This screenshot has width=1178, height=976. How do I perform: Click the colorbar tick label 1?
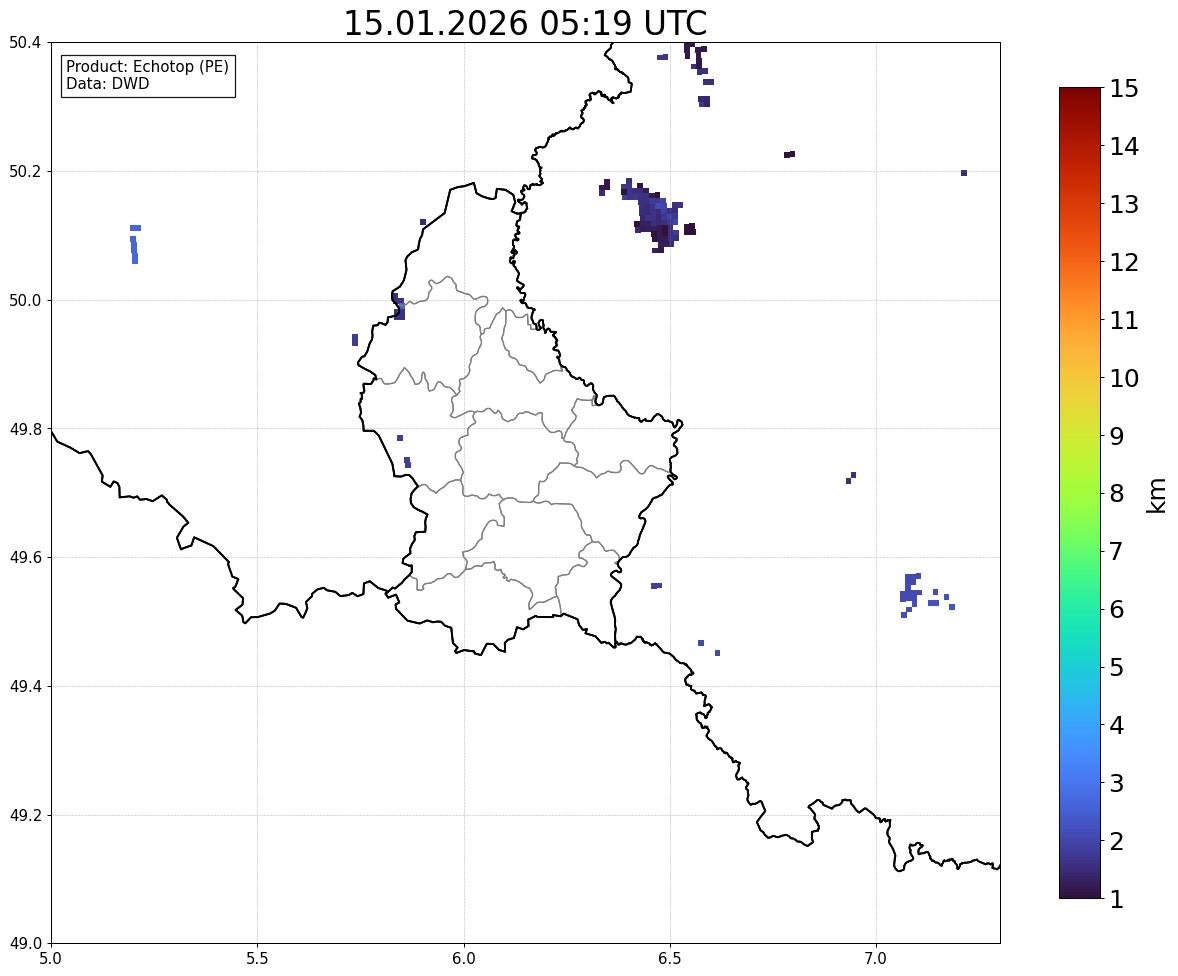pos(1117,899)
